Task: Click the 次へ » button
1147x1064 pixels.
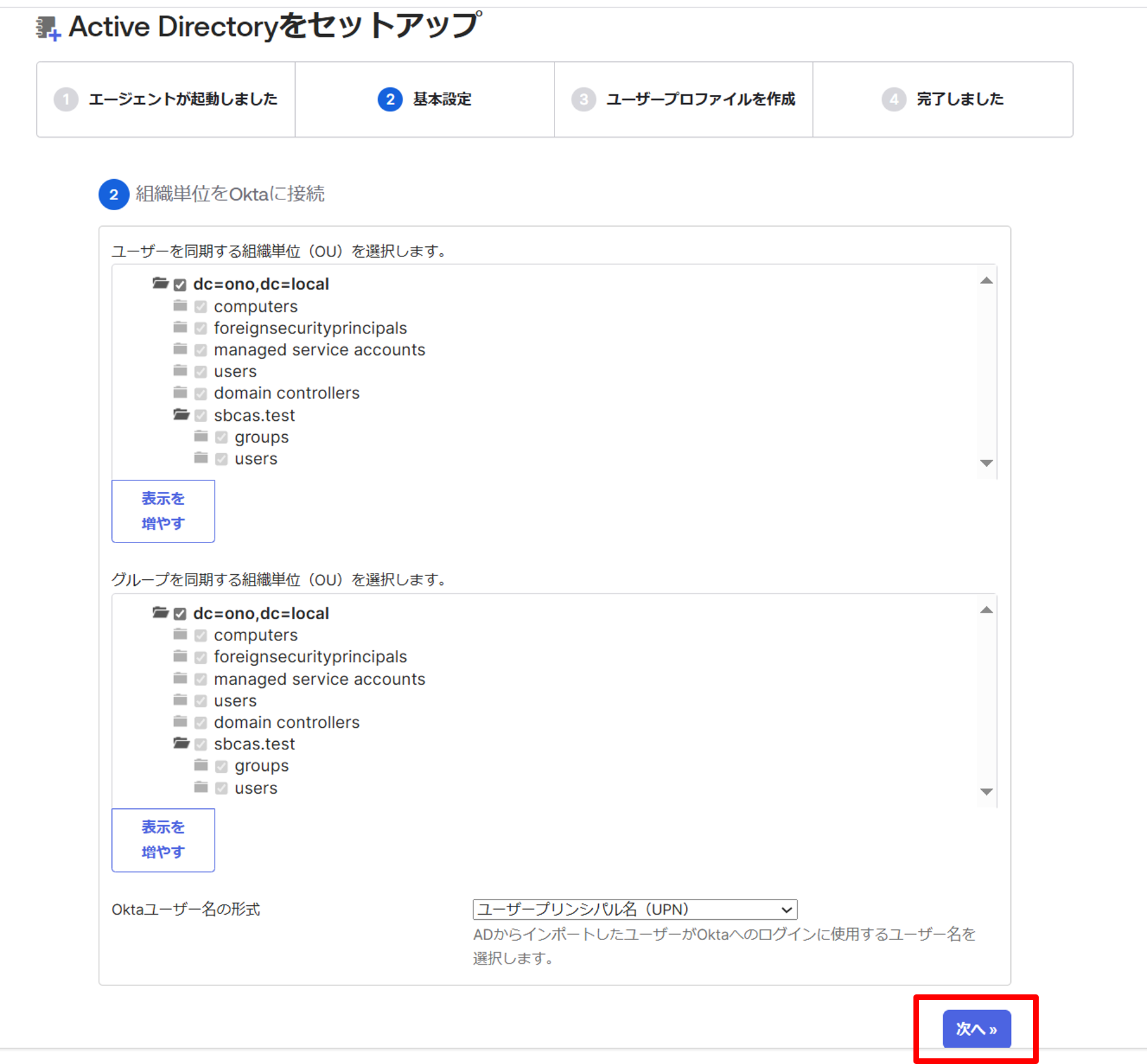Action: click(x=977, y=1029)
